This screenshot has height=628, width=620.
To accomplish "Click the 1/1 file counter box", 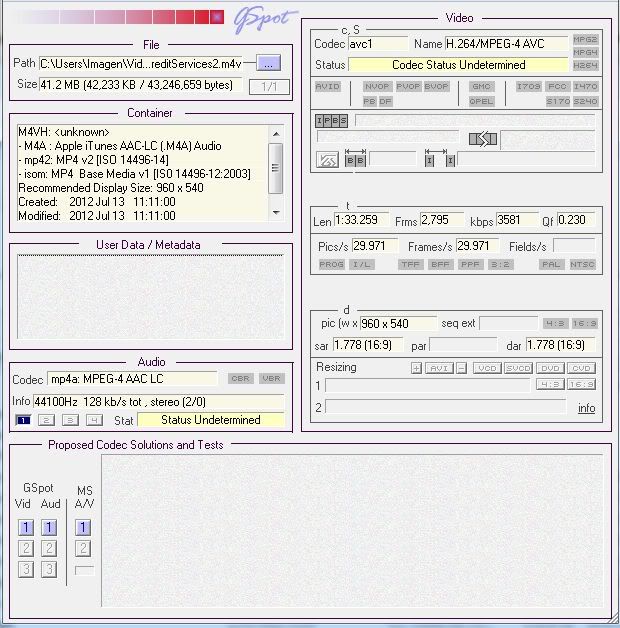I will 269,87.
